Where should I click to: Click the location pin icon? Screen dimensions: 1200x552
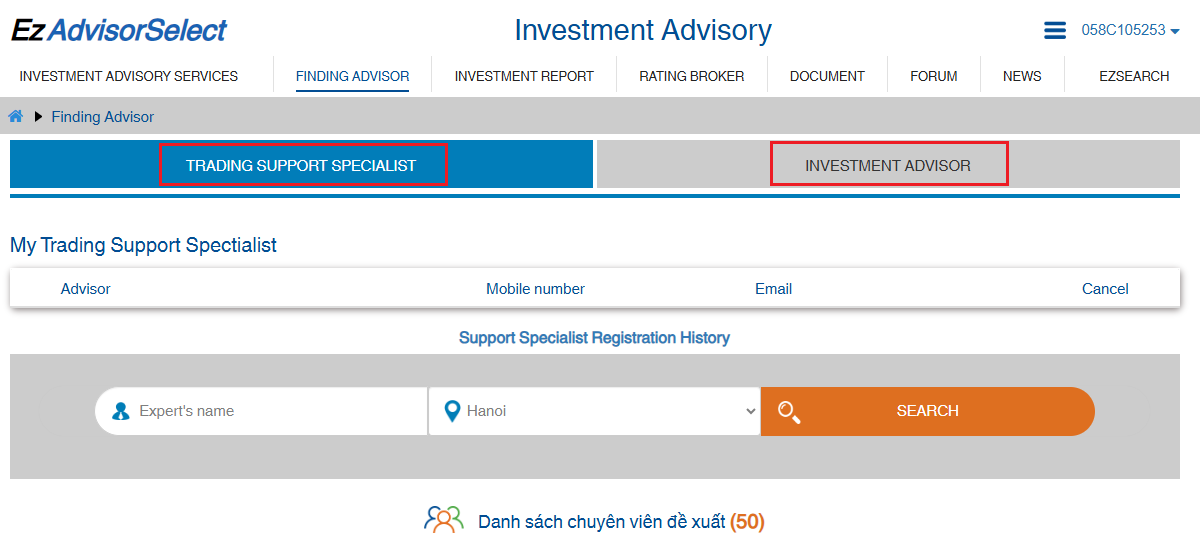pos(452,411)
